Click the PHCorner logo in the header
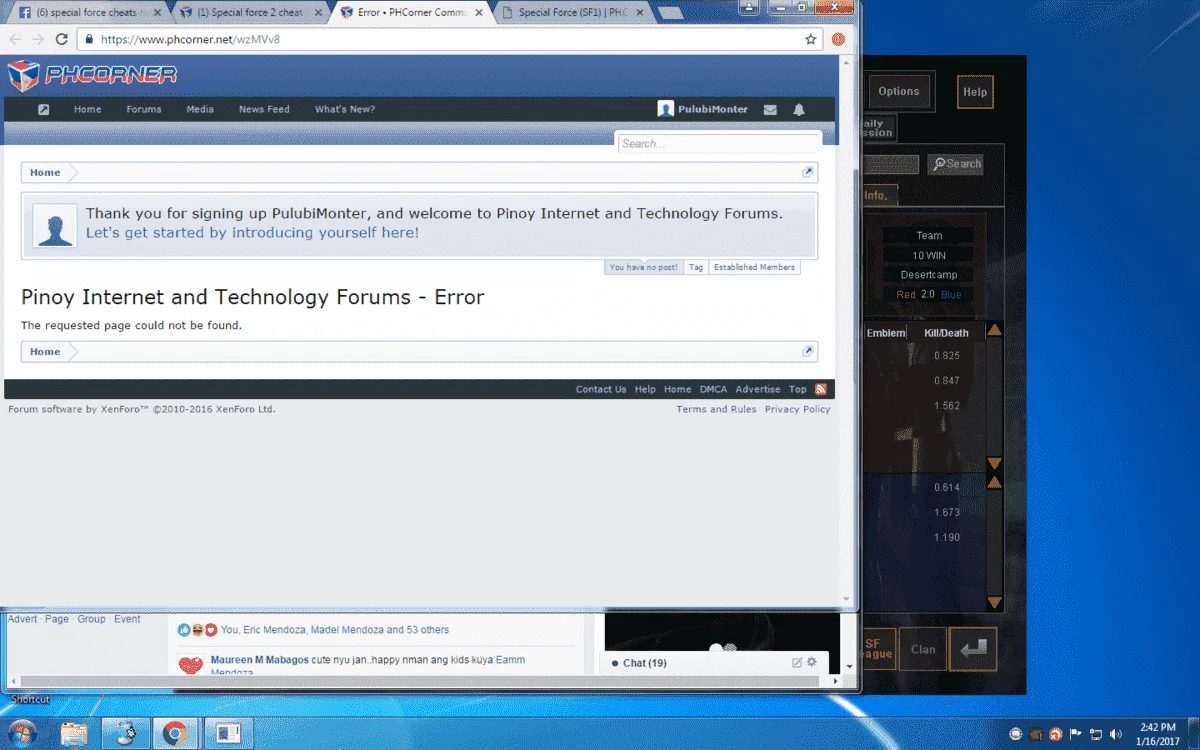 [x=92, y=75]
